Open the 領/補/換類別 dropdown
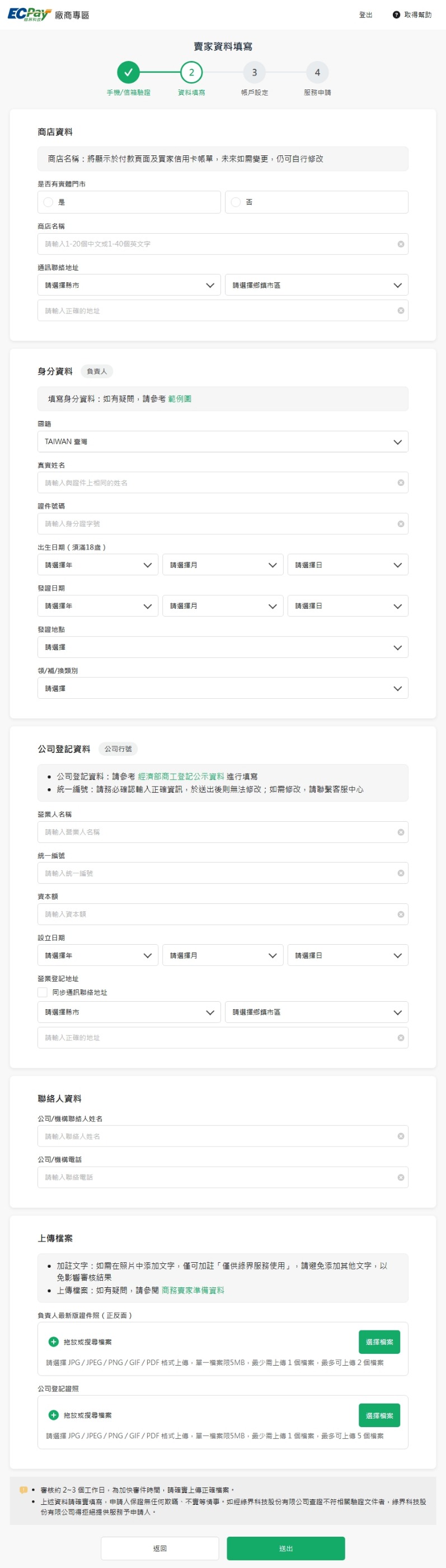This screenshot has width=446, height=1568. pyautogui.click(x=222, y=689)
